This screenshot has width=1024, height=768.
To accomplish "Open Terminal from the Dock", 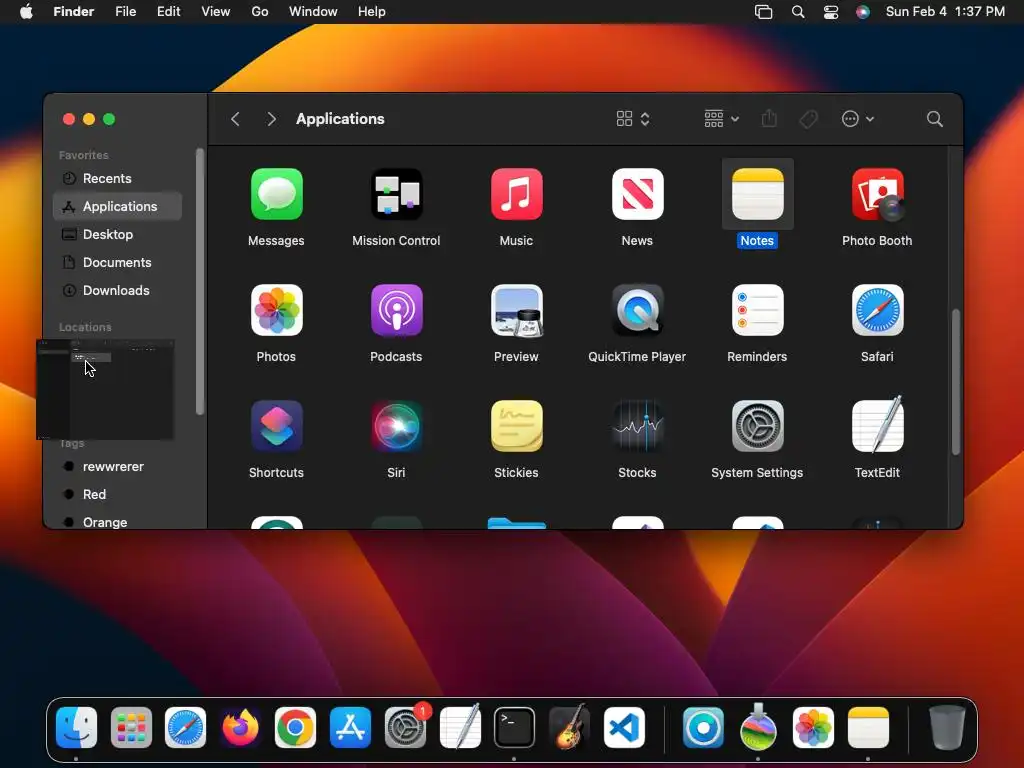I will [515, 728].
